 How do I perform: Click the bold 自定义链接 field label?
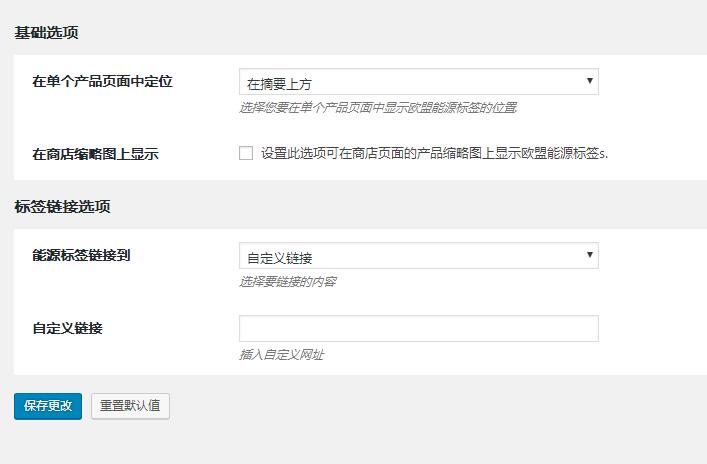click(x=68, y=328)
